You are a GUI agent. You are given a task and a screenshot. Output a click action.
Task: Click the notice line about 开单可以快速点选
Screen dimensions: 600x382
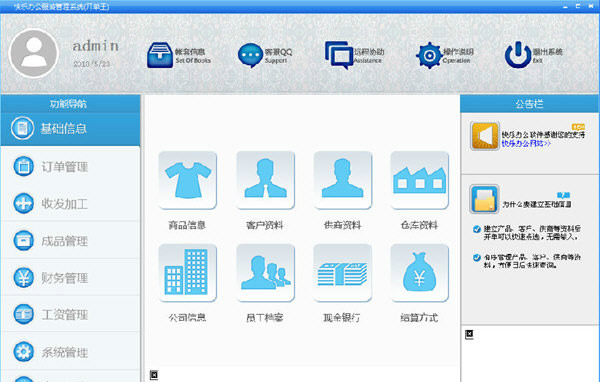point(532,233)
